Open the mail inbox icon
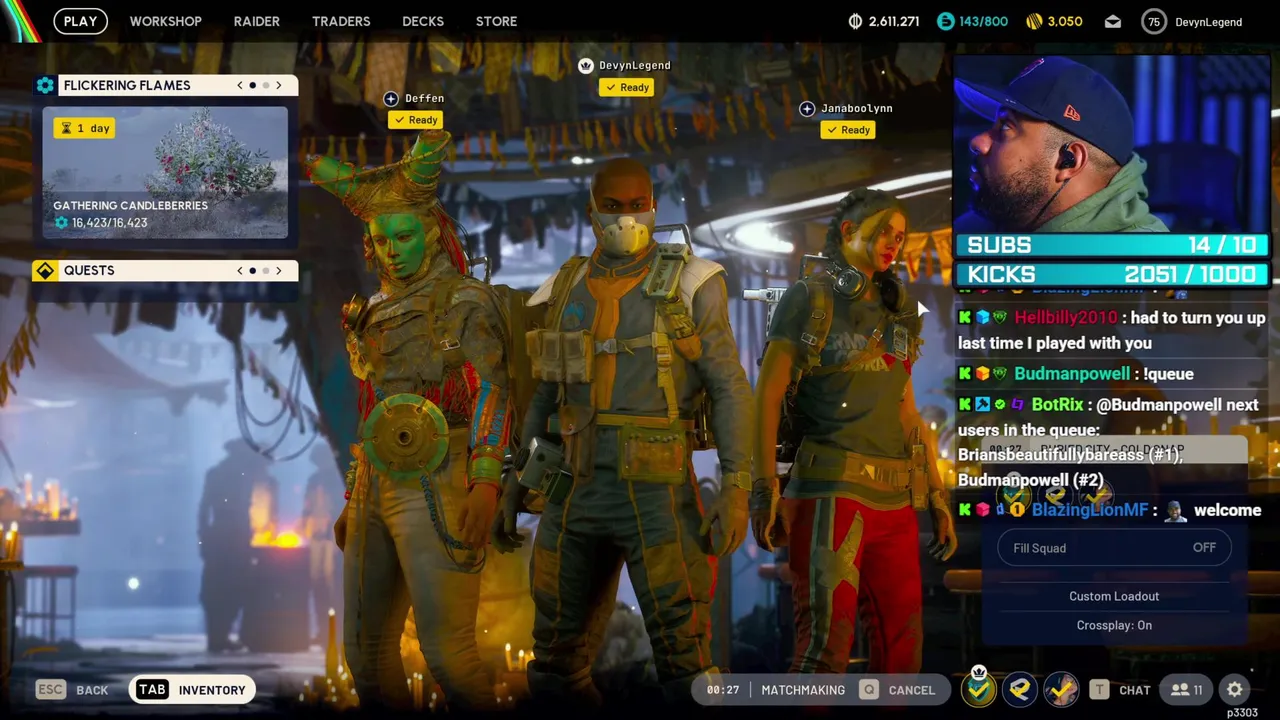 (1112, 21)
